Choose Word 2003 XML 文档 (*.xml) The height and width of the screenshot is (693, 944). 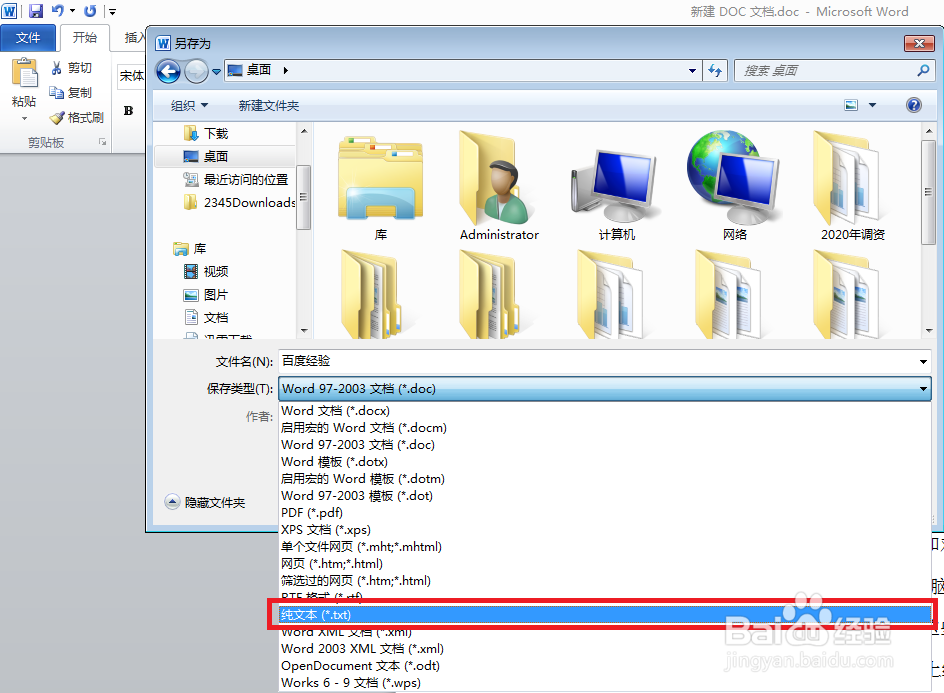[604, 648]
